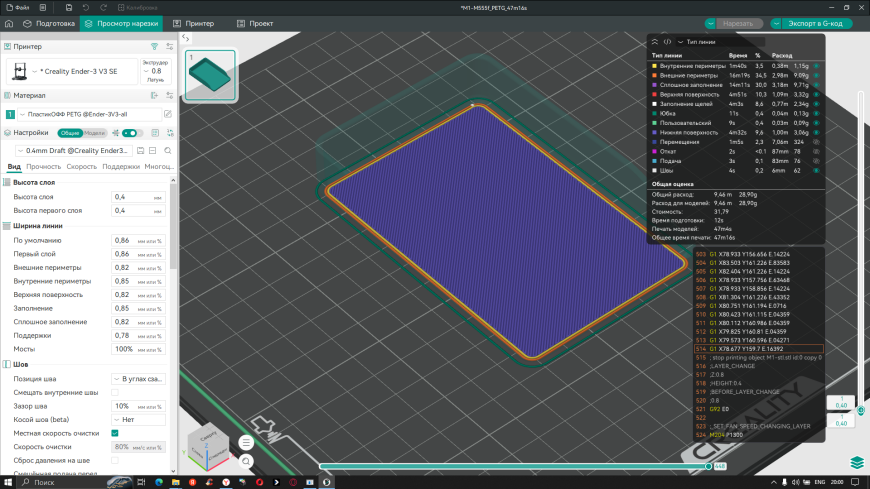The image size is (870, 489).
Task: Switch to the Подготовка tab
Action: (x=49, y=23)
